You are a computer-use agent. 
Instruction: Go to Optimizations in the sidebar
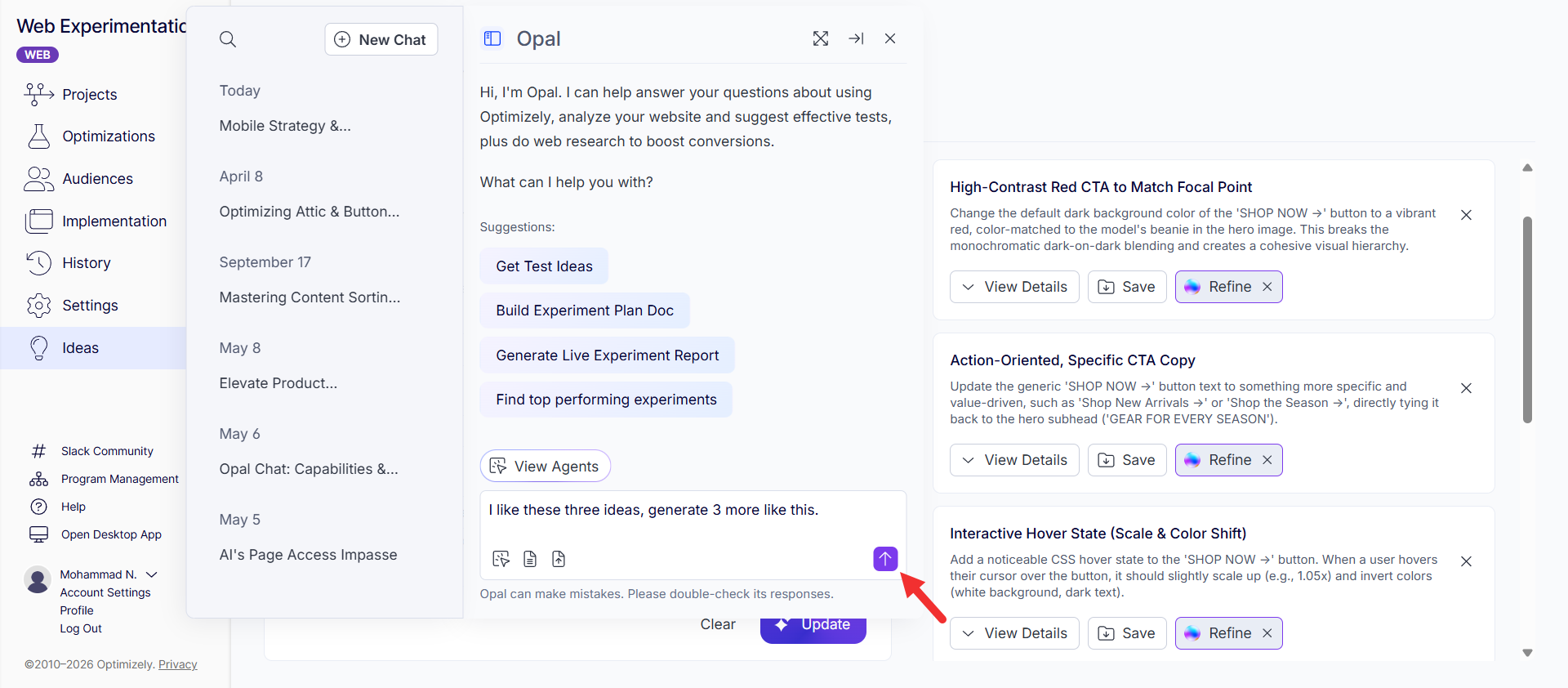click(108, 136)
